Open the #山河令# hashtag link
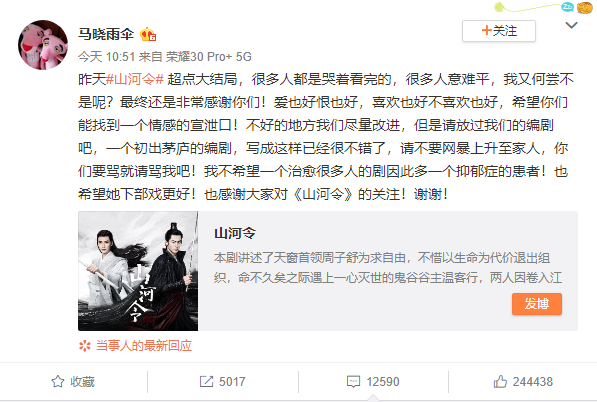 point(135,79)
